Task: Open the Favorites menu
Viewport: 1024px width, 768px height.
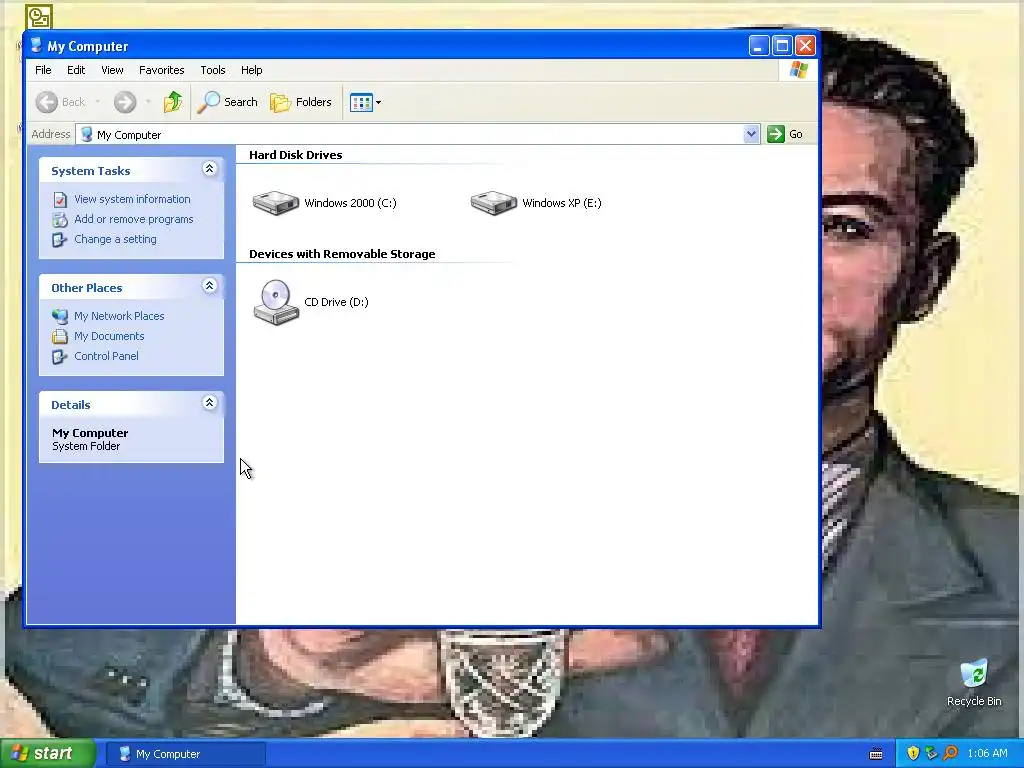Action: 161,70
